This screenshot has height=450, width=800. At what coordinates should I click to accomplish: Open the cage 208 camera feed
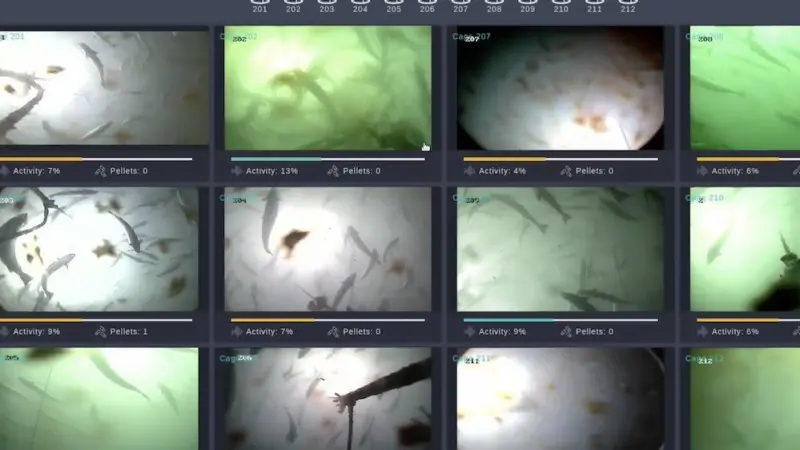pos(745,88)
